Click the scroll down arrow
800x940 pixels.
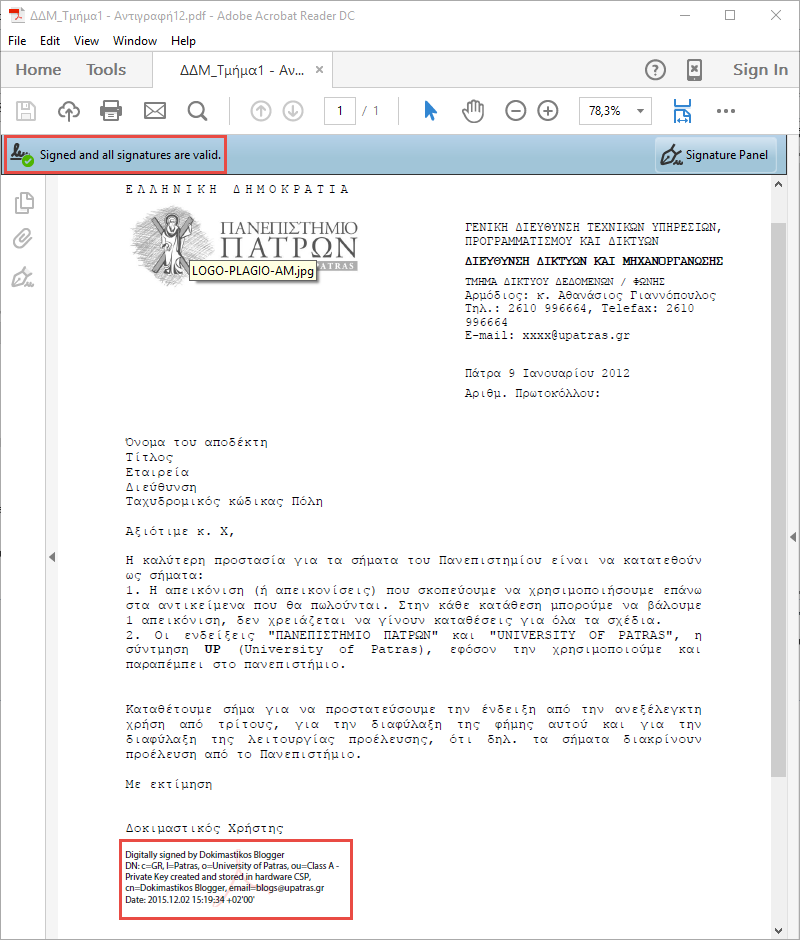778,930
